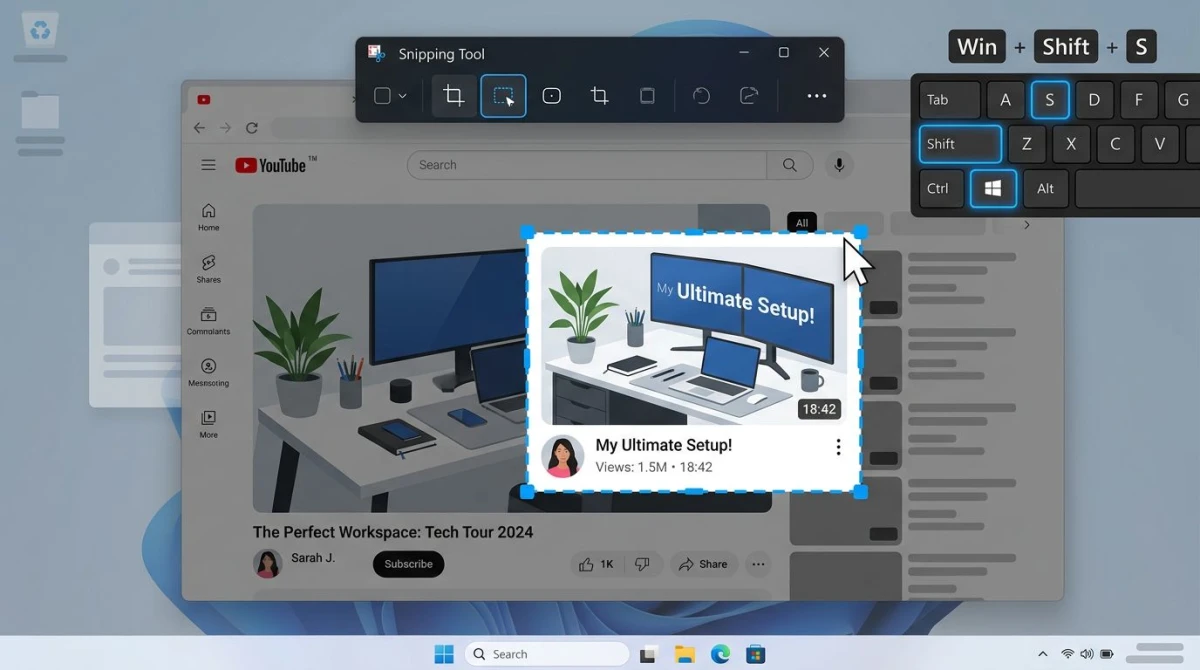Click into the YouTube Search field
Image resolution: width=1200 pixels, height=670 pixels.
coord(587,165)
